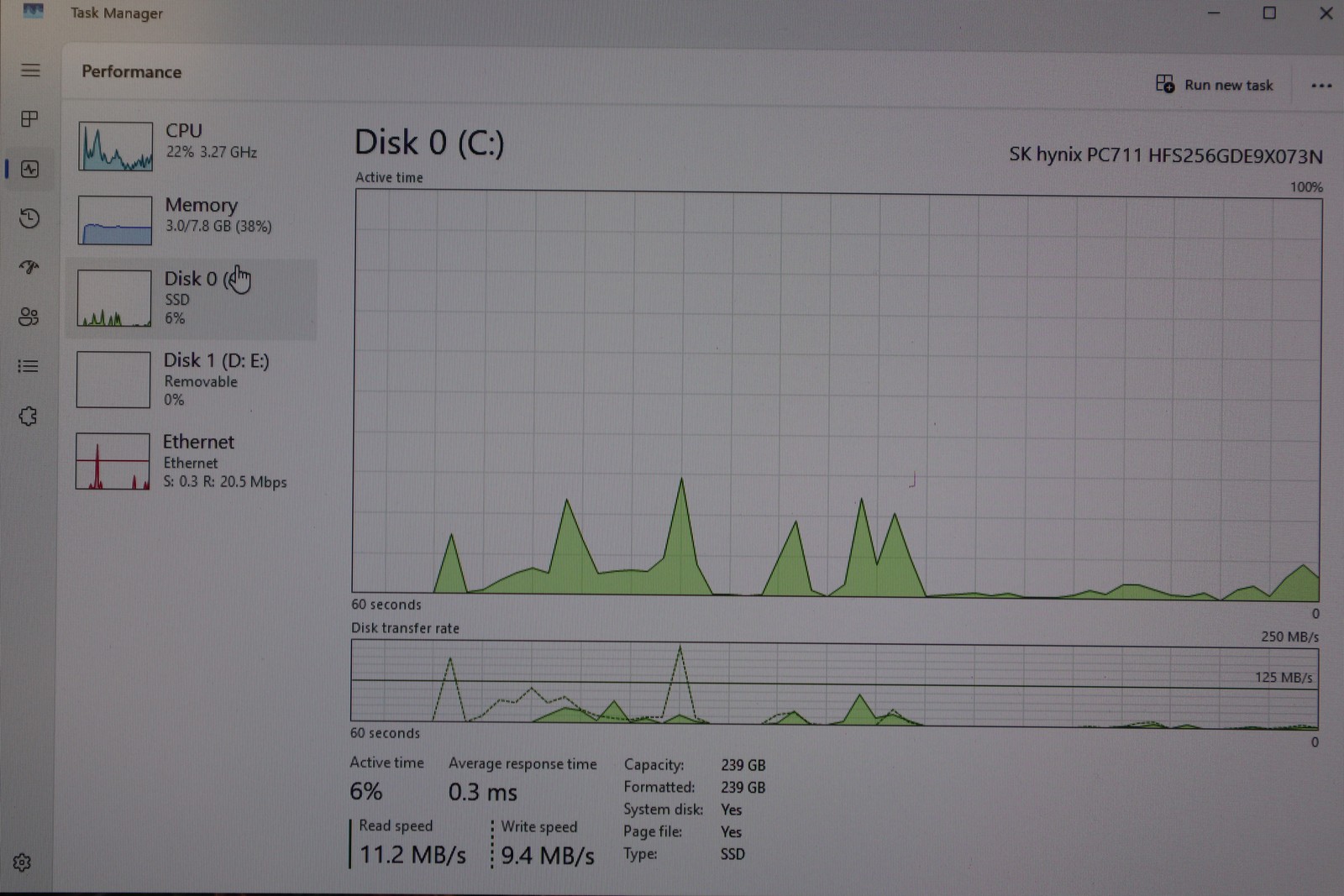Click the Type SSD value

coord(732,854)
